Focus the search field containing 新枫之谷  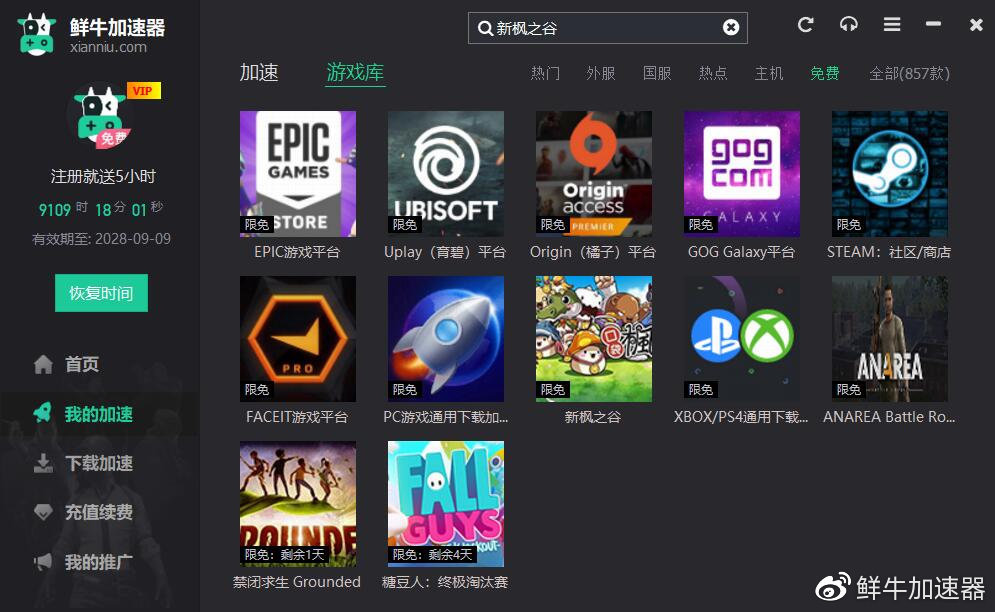[x=607, y=28]
